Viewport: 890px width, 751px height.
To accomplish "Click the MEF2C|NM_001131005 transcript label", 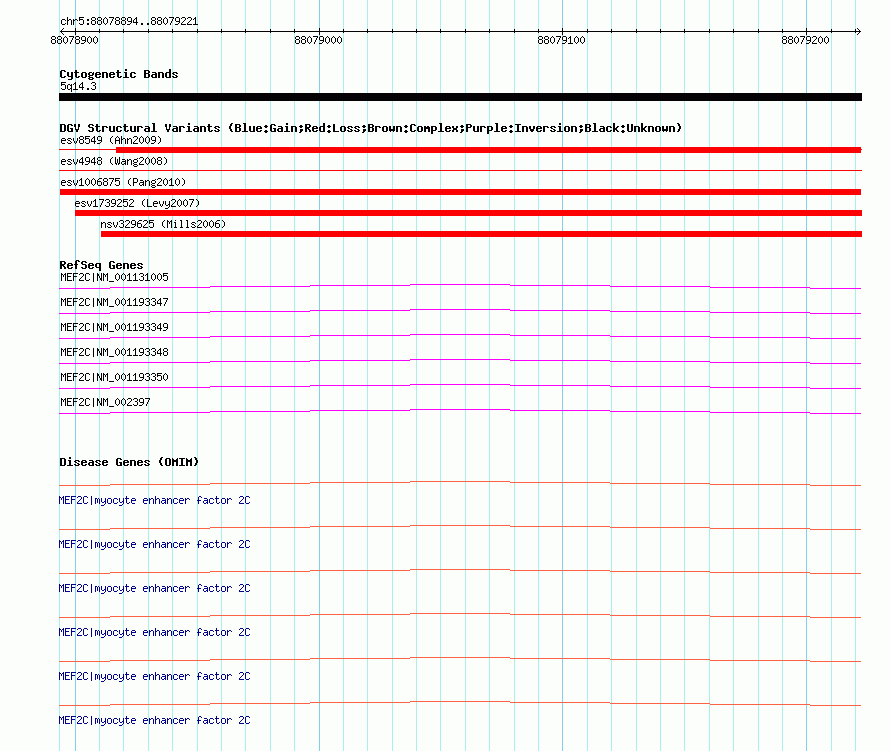I will [x=114, y=278].
